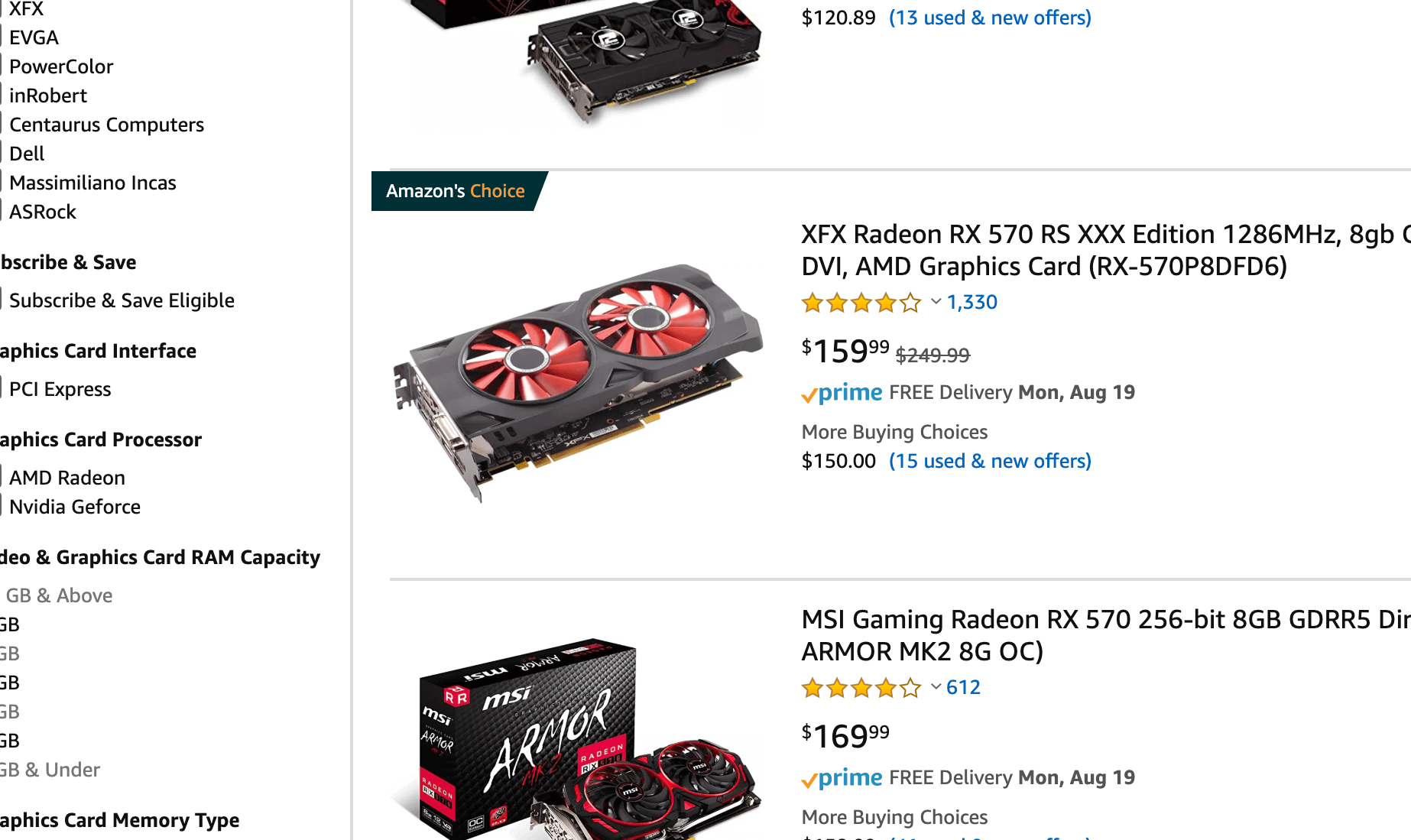Select the AMD Radeon processor filter
Viewport: 1411px width, 840px height.
[67, 478]
